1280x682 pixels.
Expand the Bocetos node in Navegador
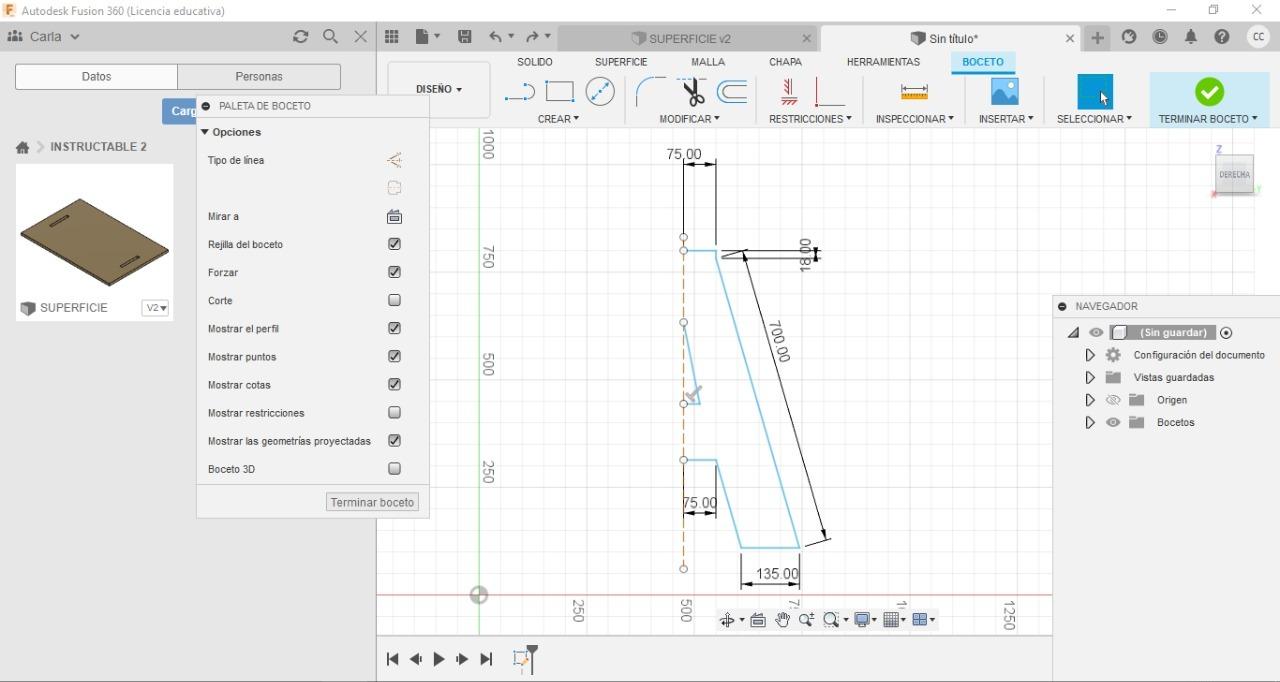click(1090, 422)
